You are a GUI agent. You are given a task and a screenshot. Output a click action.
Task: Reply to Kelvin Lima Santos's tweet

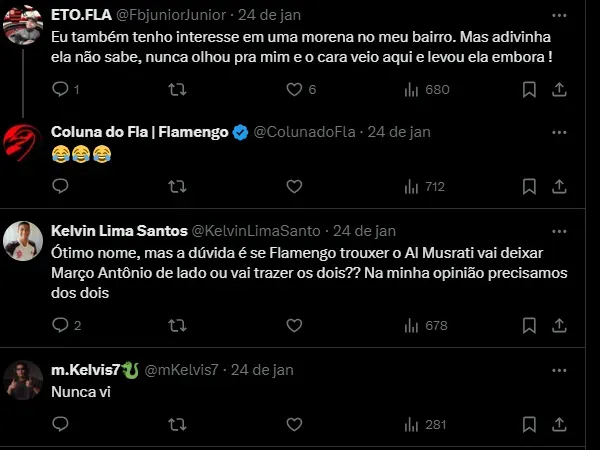(60, 325)
